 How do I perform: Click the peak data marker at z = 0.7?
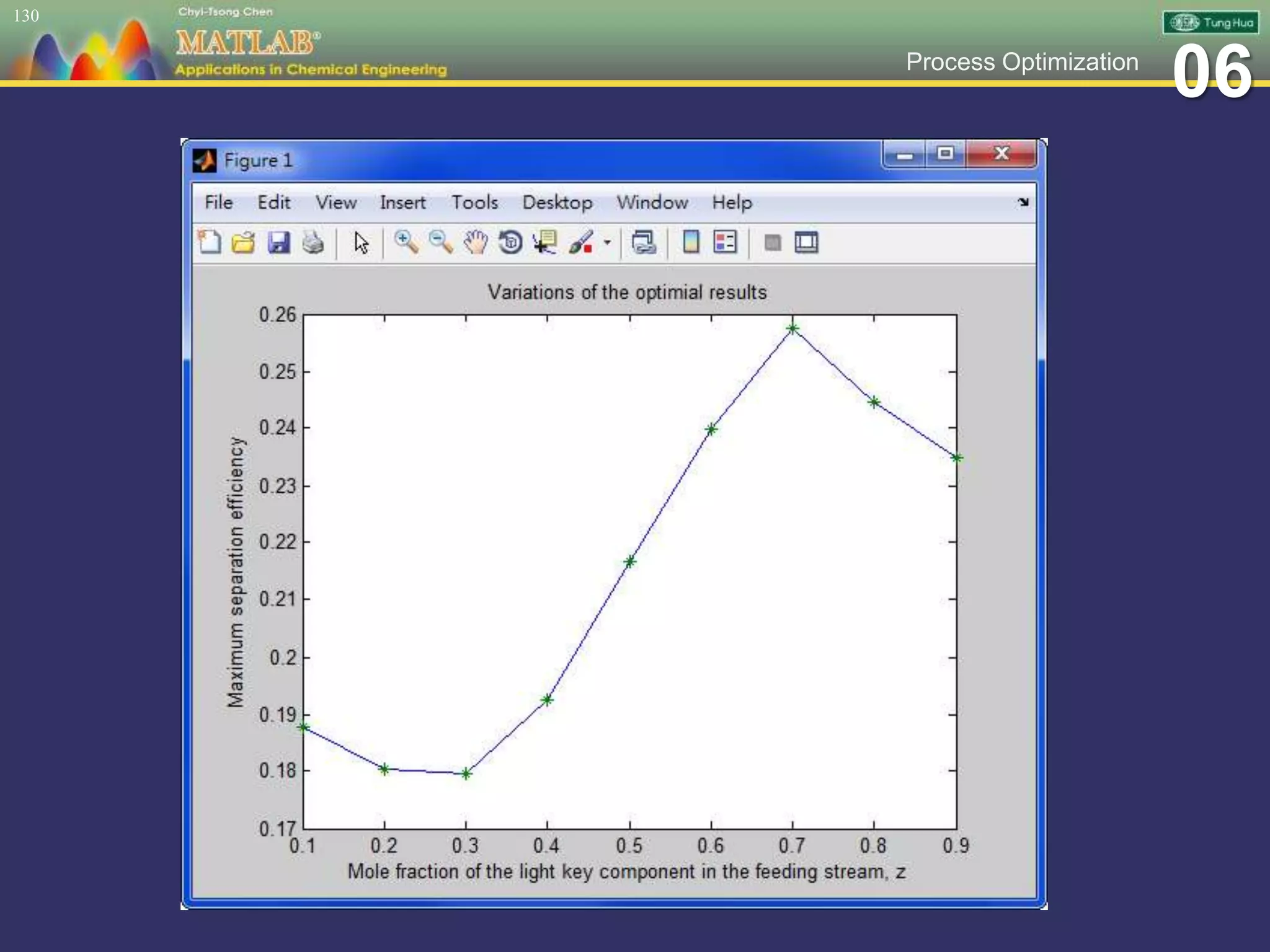point(793,328)
